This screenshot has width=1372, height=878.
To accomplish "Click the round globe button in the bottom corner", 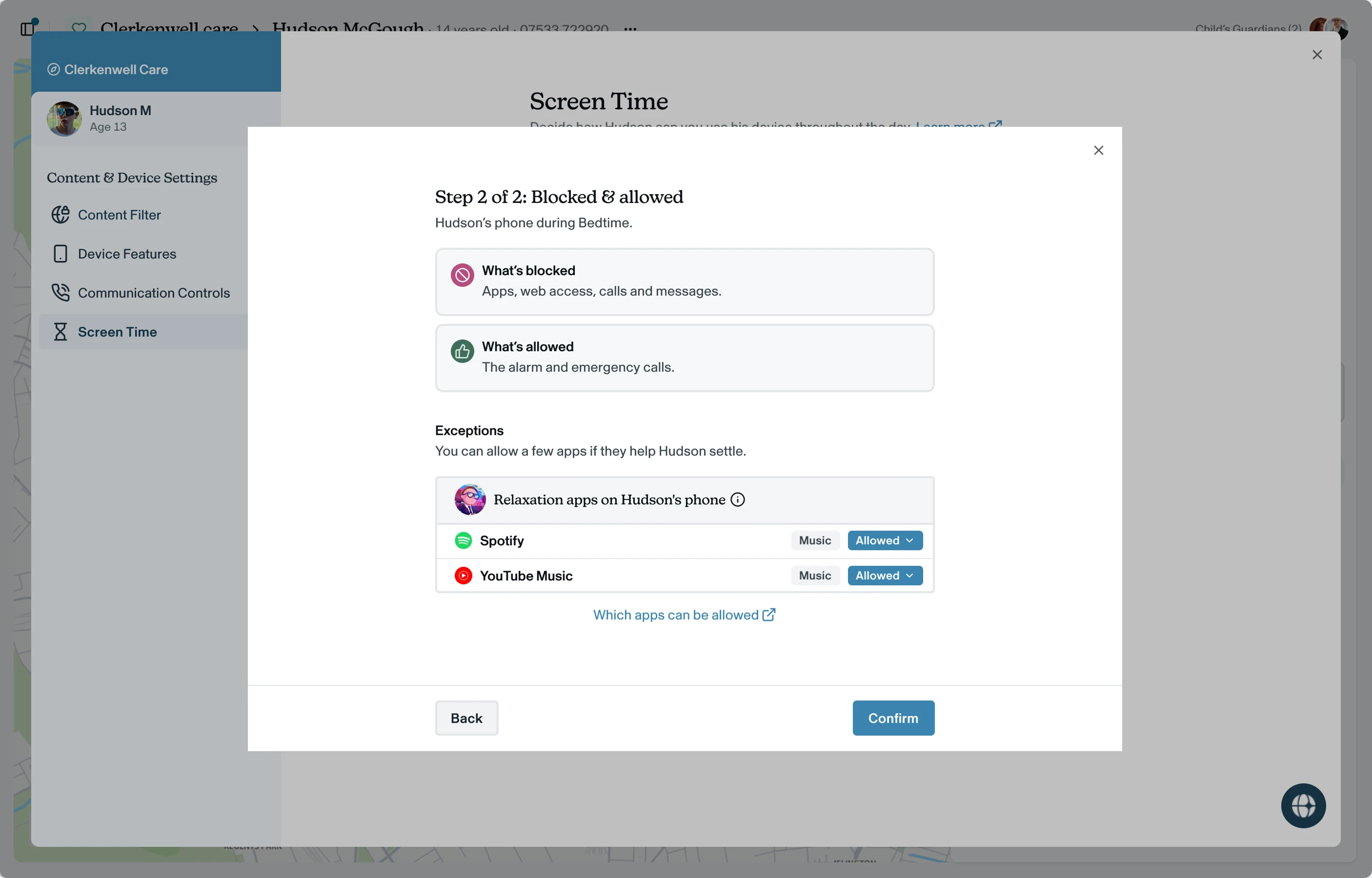I will [x=1303, y=806].
